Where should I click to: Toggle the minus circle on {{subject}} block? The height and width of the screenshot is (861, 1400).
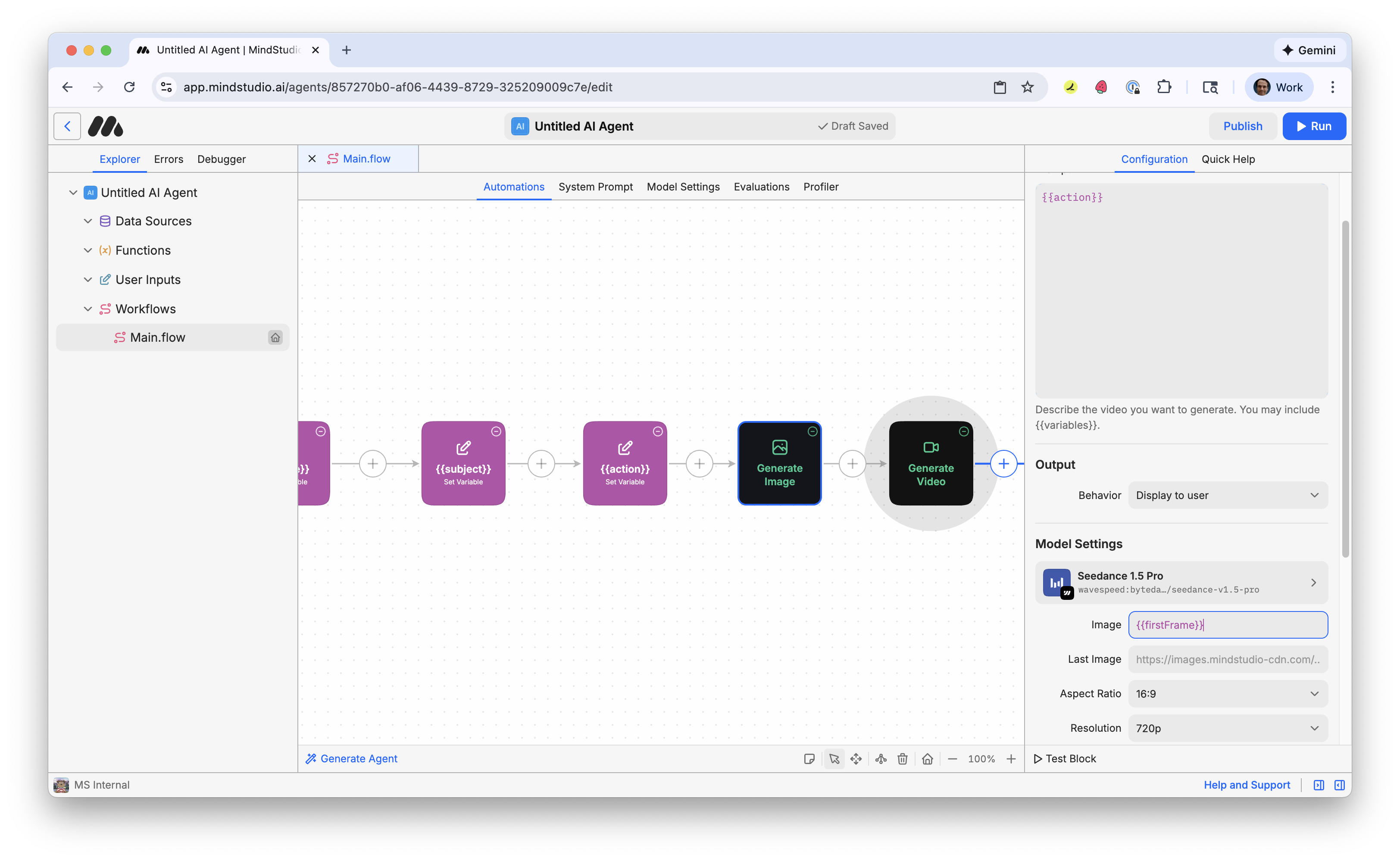click(496, 432)
